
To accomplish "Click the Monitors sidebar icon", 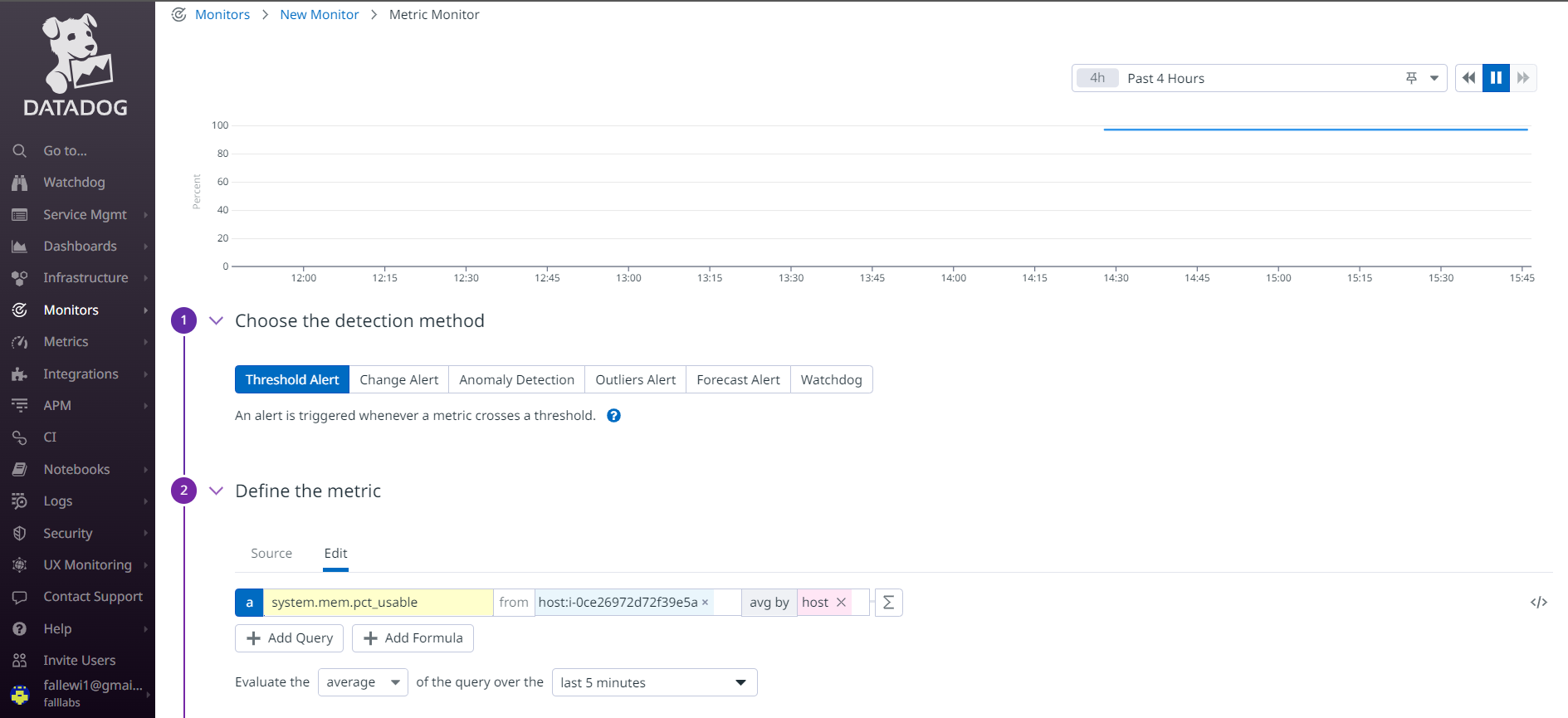I will pos(20,310).
